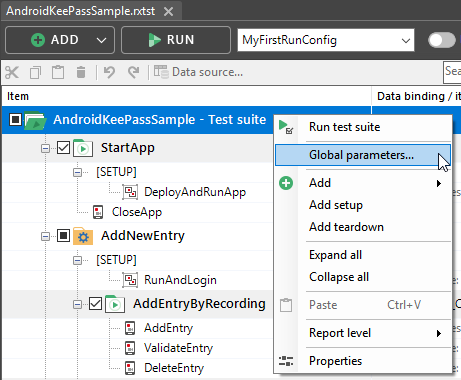This screenshot has width=461, height=380.
Task: Toggle the switch beside run configuration
Action: point(442,40)
